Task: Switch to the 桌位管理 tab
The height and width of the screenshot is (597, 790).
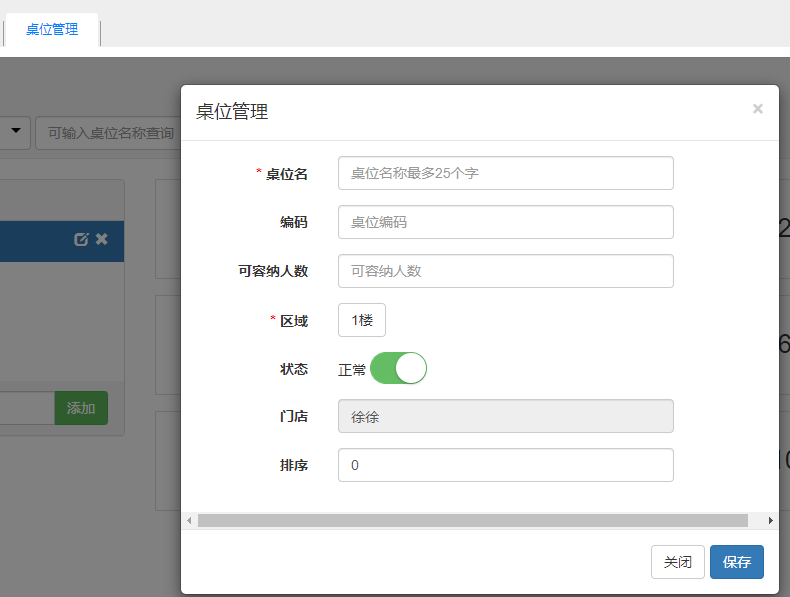Action: tap(52, 30)
